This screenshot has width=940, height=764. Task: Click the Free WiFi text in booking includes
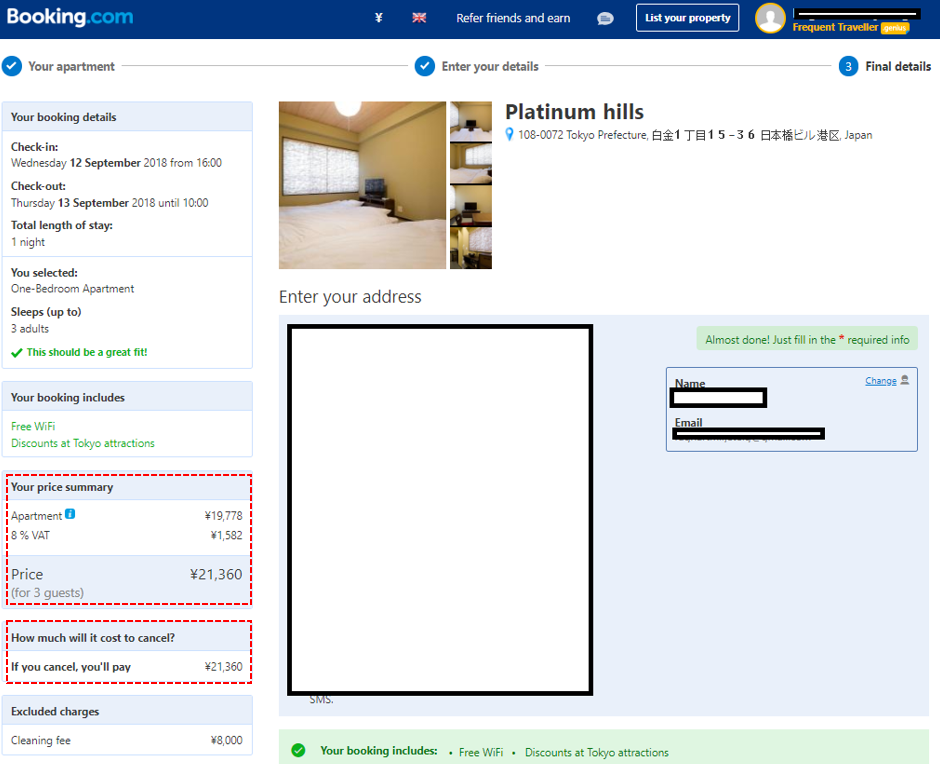coord(33,426)
